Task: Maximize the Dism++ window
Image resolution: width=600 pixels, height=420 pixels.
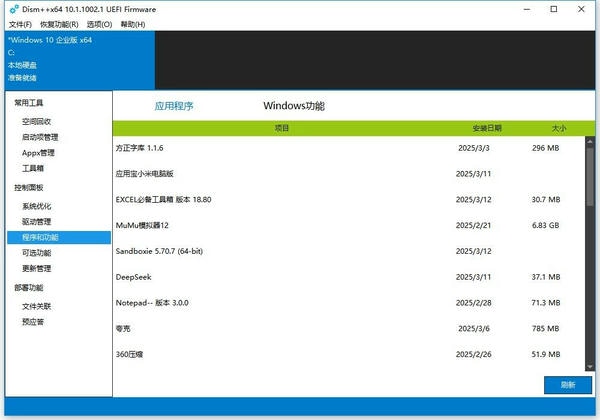Action: tap(554, 9)
